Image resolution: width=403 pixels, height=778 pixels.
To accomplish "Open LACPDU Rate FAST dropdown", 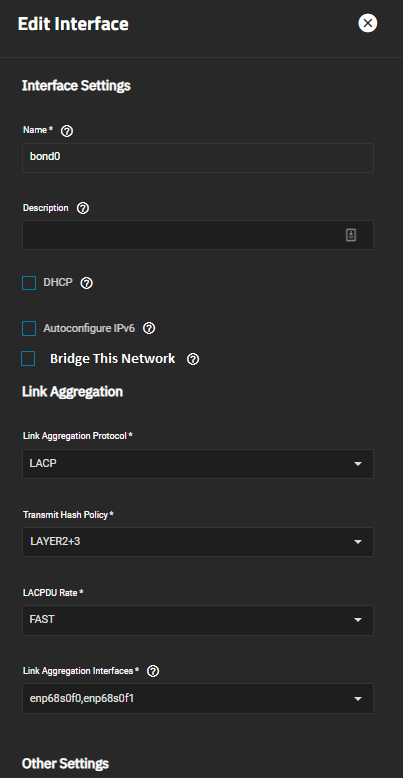I will point(198,620).
